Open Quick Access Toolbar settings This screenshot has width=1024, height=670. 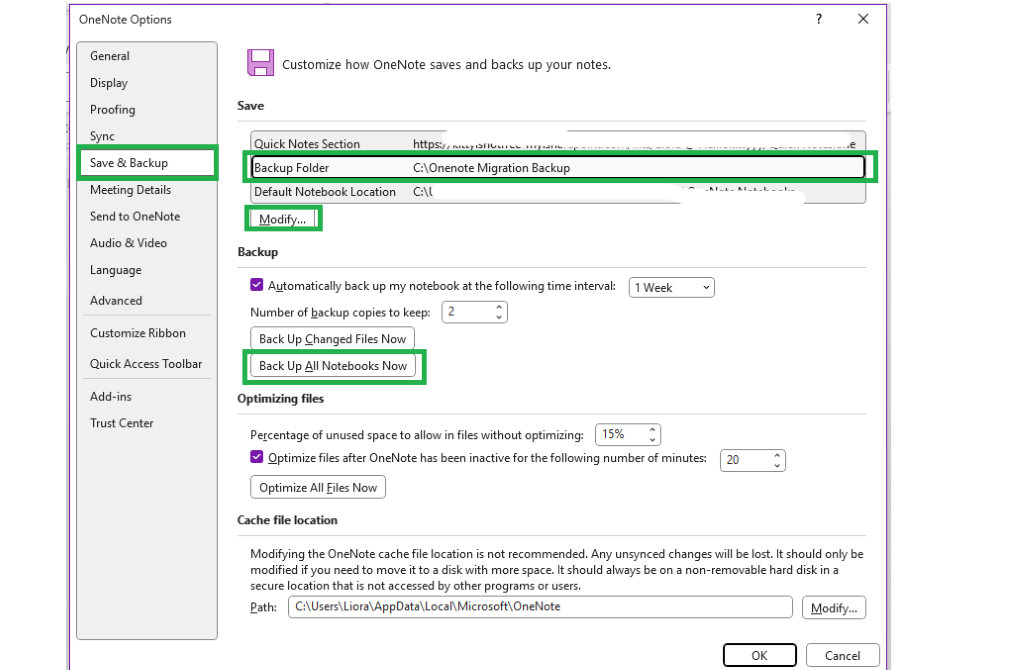(146, 364)
